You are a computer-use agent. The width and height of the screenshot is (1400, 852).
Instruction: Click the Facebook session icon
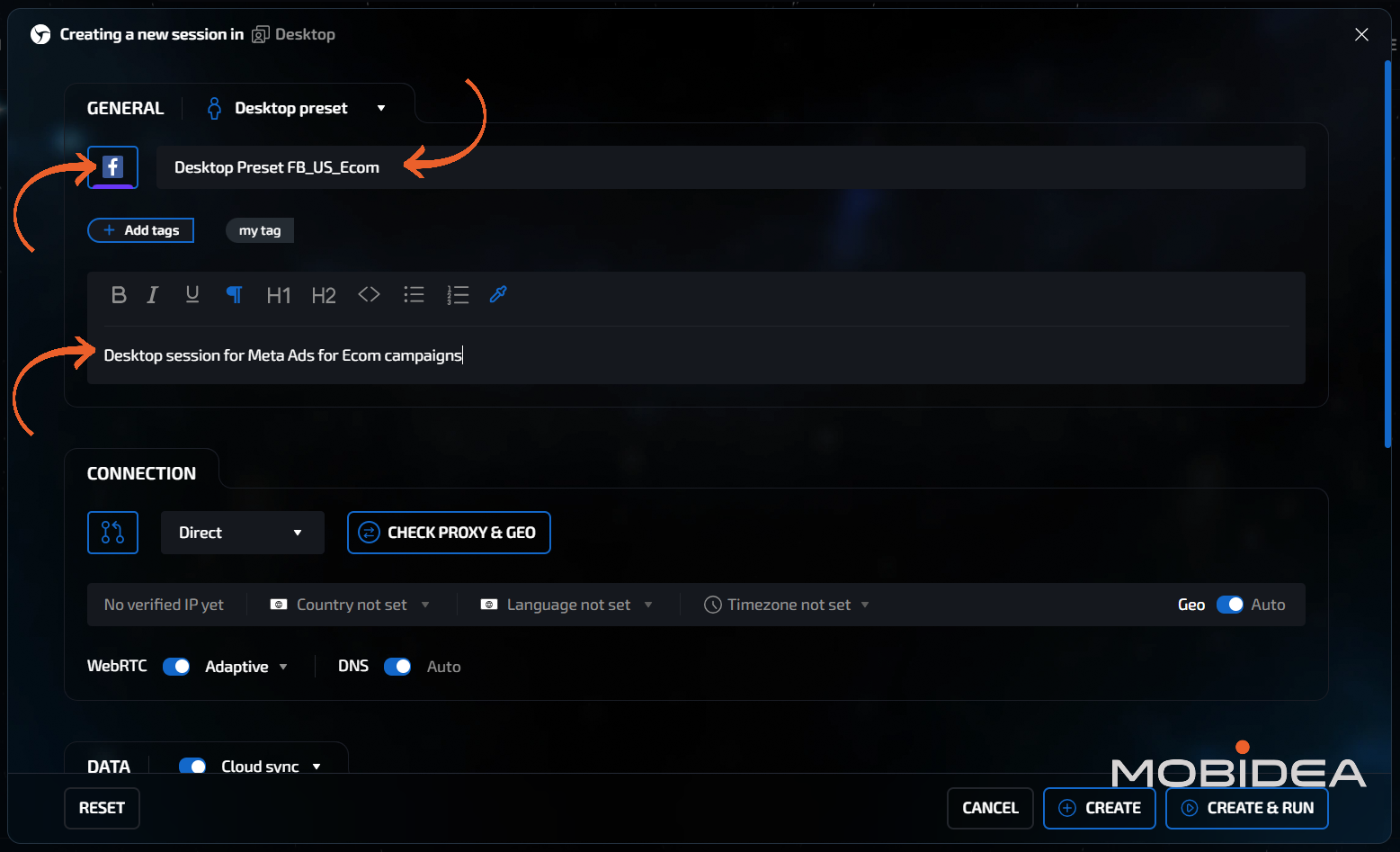[x=112, y=166]
